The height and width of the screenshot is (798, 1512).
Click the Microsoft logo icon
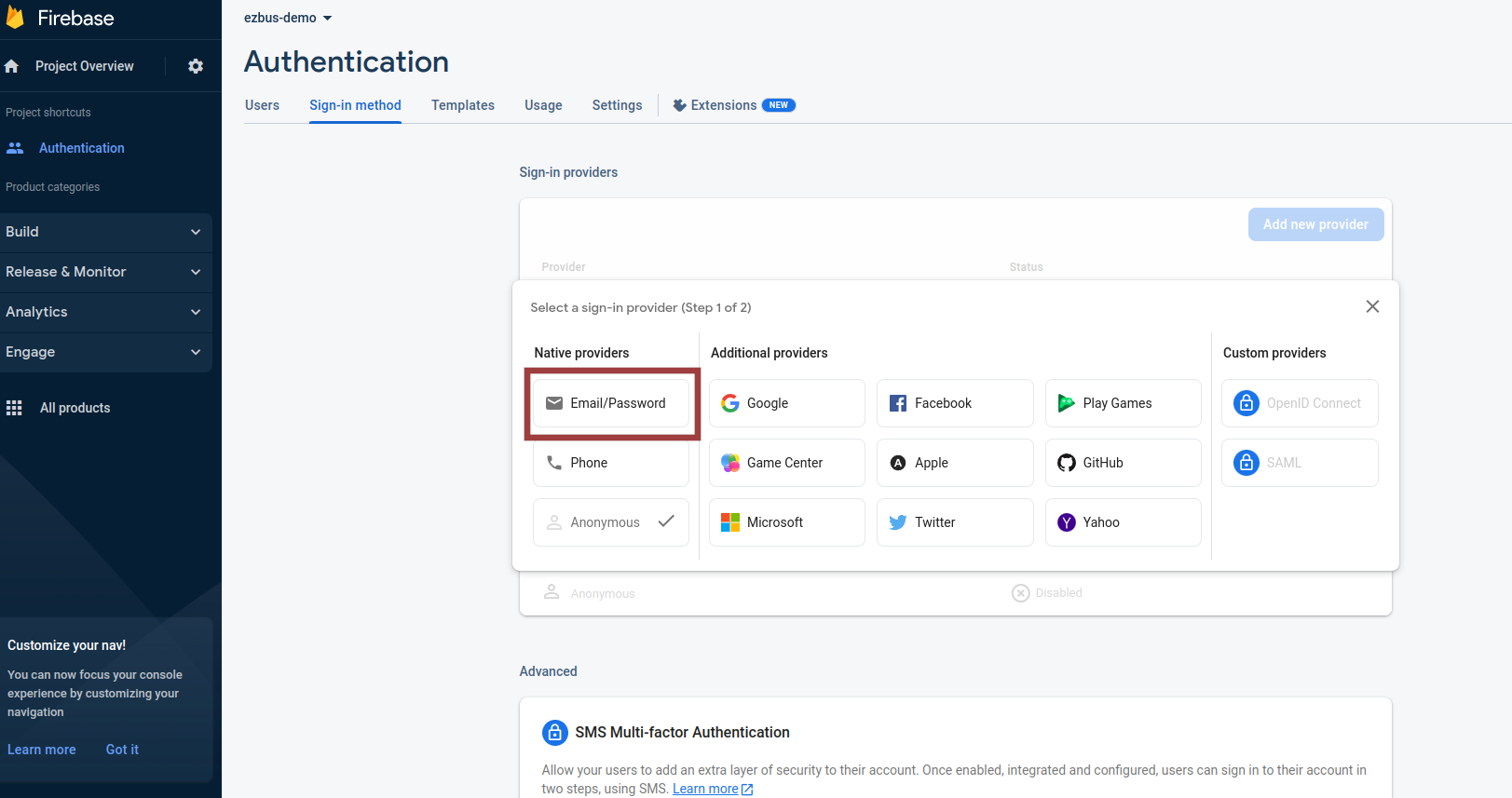coord(730,522)
